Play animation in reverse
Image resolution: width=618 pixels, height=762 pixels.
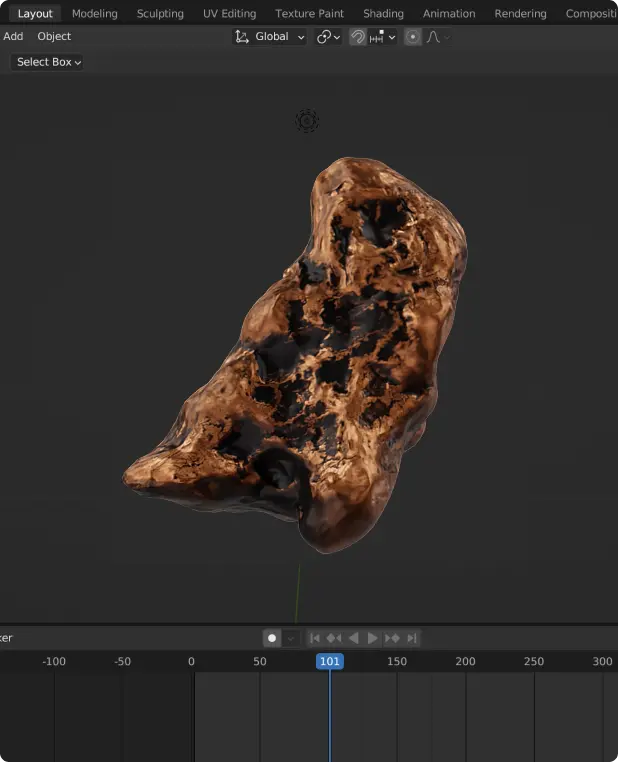(353, 638)
